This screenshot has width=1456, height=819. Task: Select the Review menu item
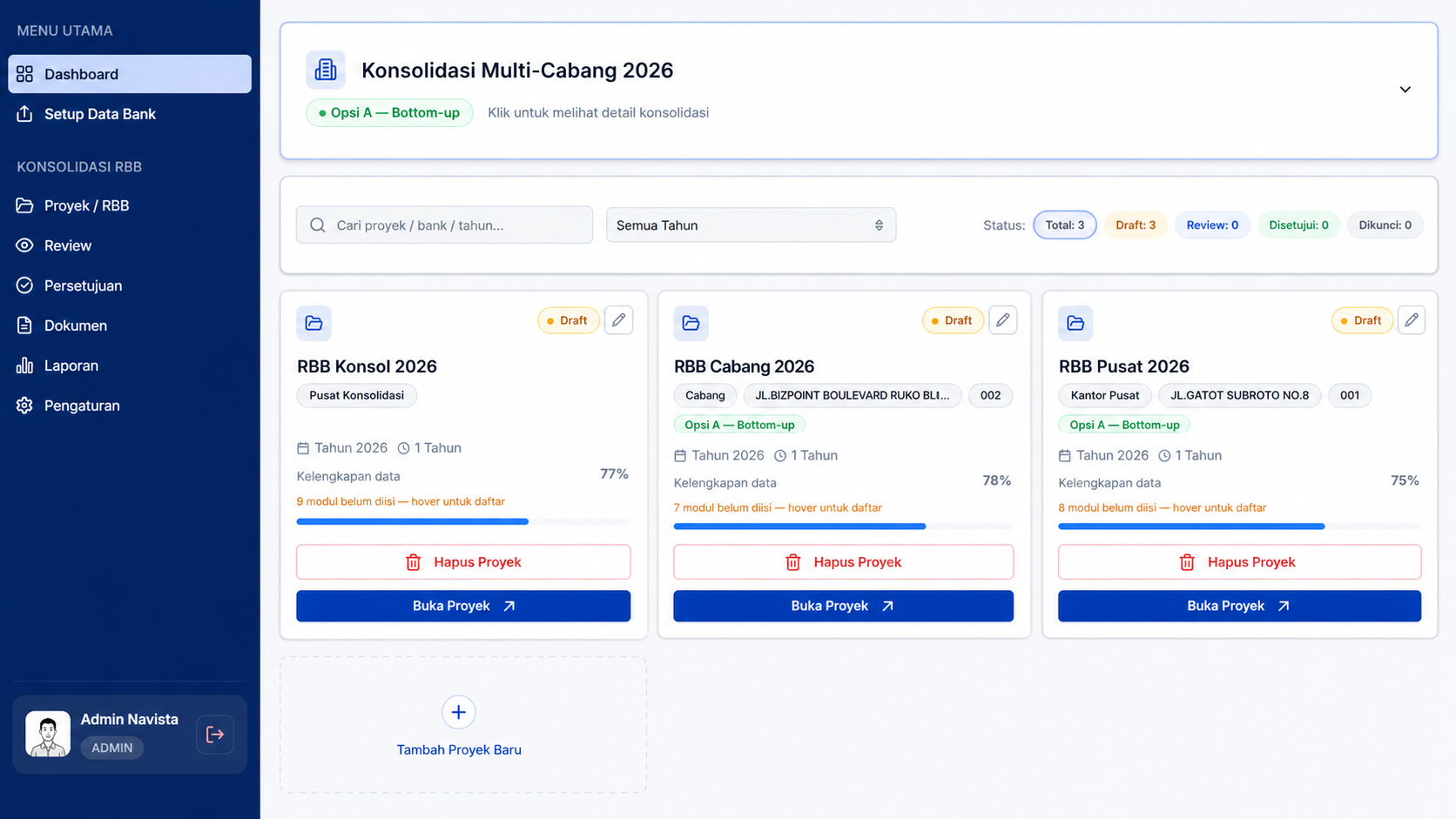pos(130,245)
